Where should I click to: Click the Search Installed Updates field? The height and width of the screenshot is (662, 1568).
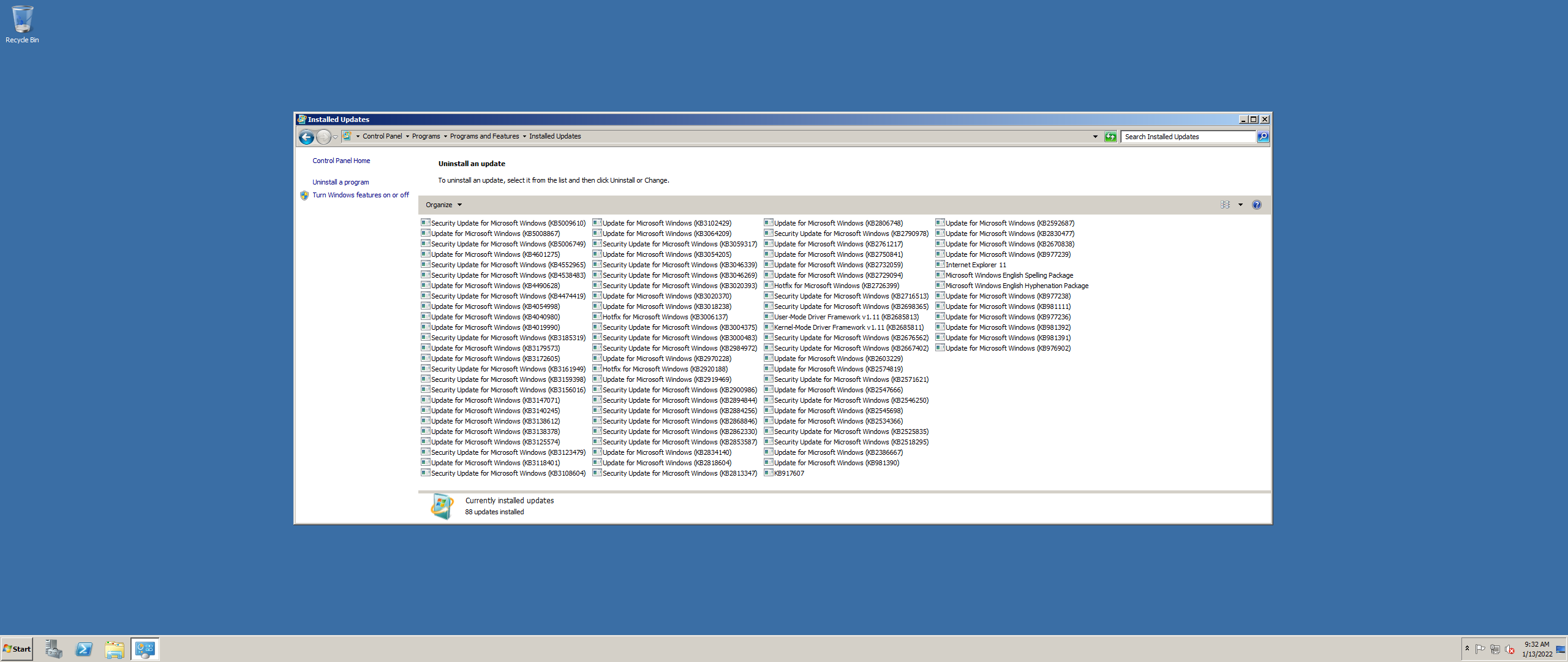coord(1188,137)
